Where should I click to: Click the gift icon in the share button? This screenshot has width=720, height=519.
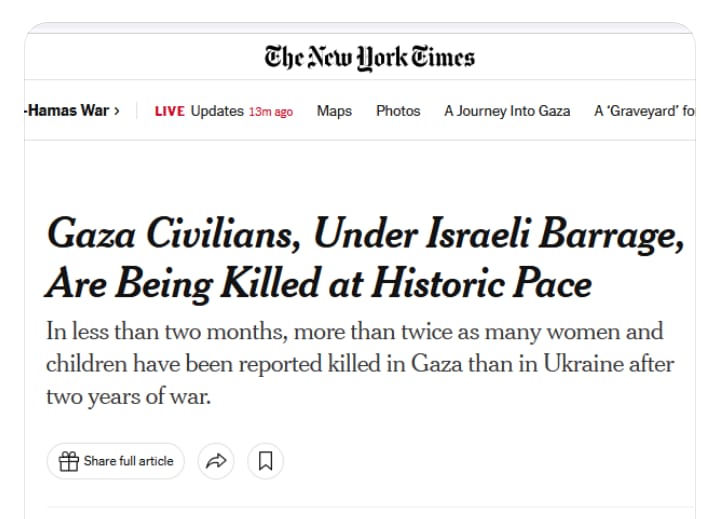pyautogui.click(x=69, y=461)
